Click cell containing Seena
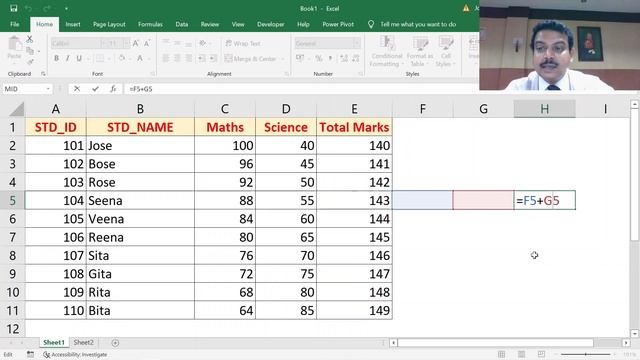Image resolution: width=640 pixels, height=360 pixels. click(140, 200)
